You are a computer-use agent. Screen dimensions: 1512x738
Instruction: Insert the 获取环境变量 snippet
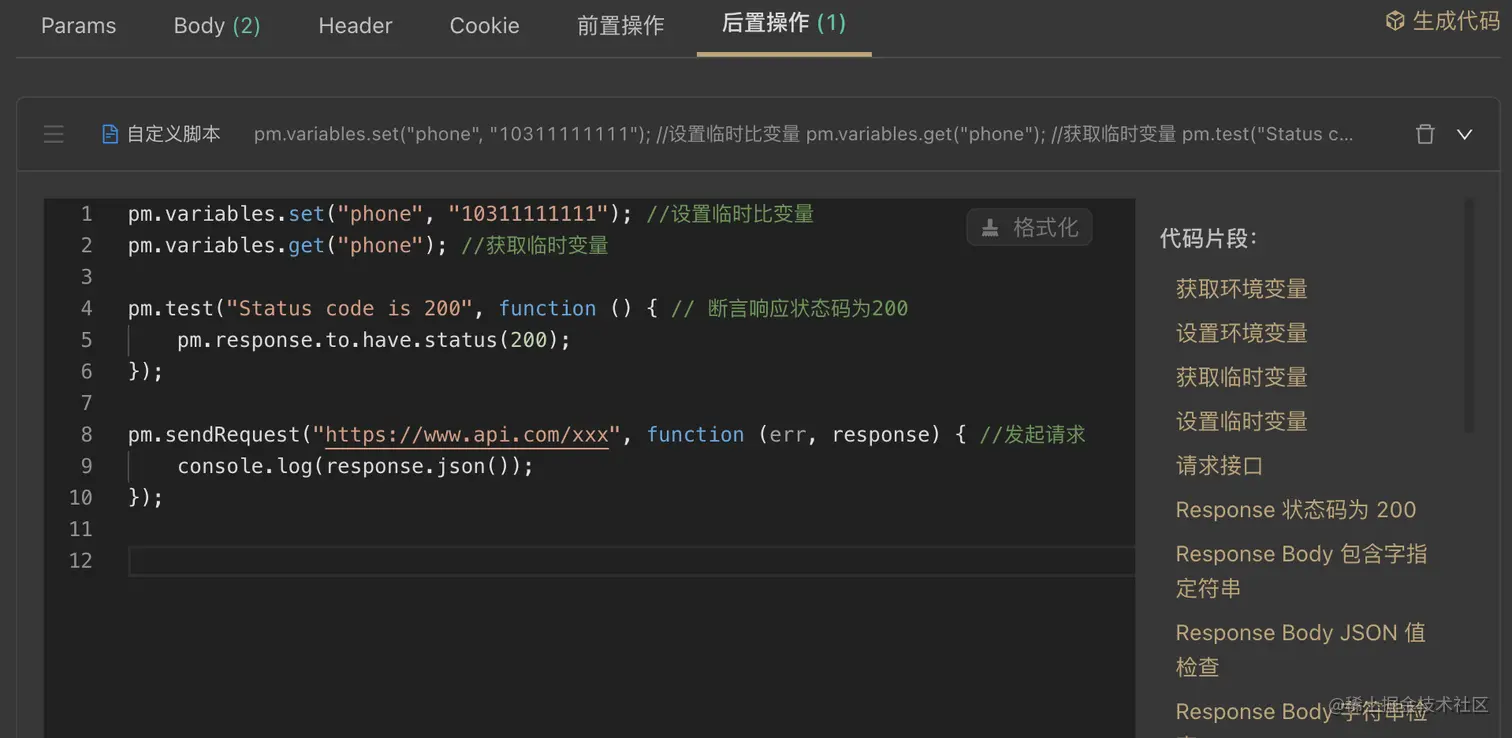coord(1241,289)
